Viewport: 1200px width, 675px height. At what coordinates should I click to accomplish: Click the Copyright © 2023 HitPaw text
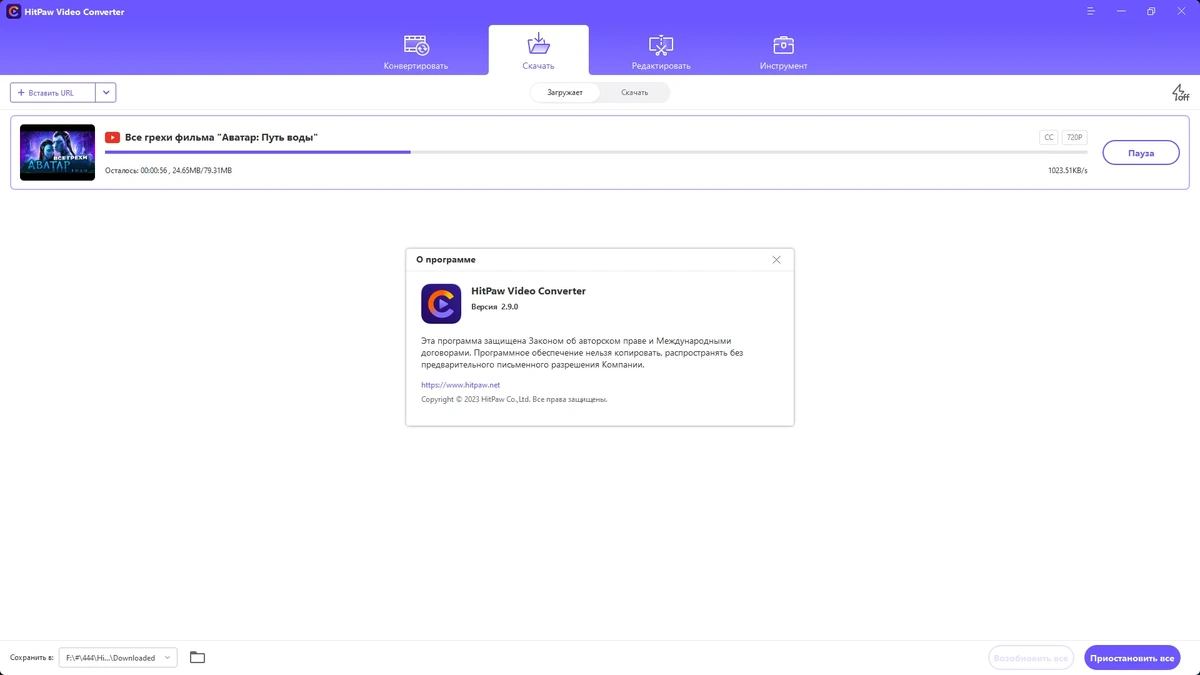coord(514,400)
